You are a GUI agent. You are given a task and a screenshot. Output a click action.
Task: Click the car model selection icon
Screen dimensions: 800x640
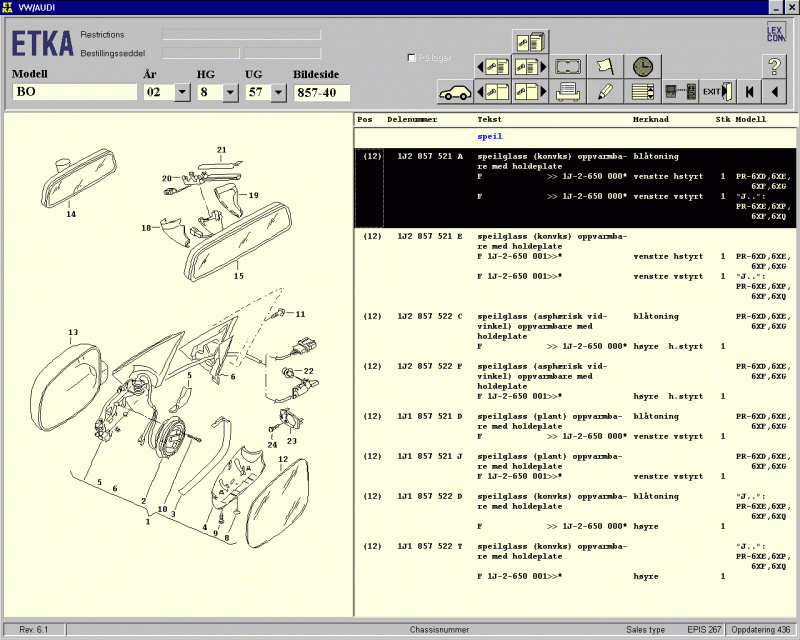(455, 92)
